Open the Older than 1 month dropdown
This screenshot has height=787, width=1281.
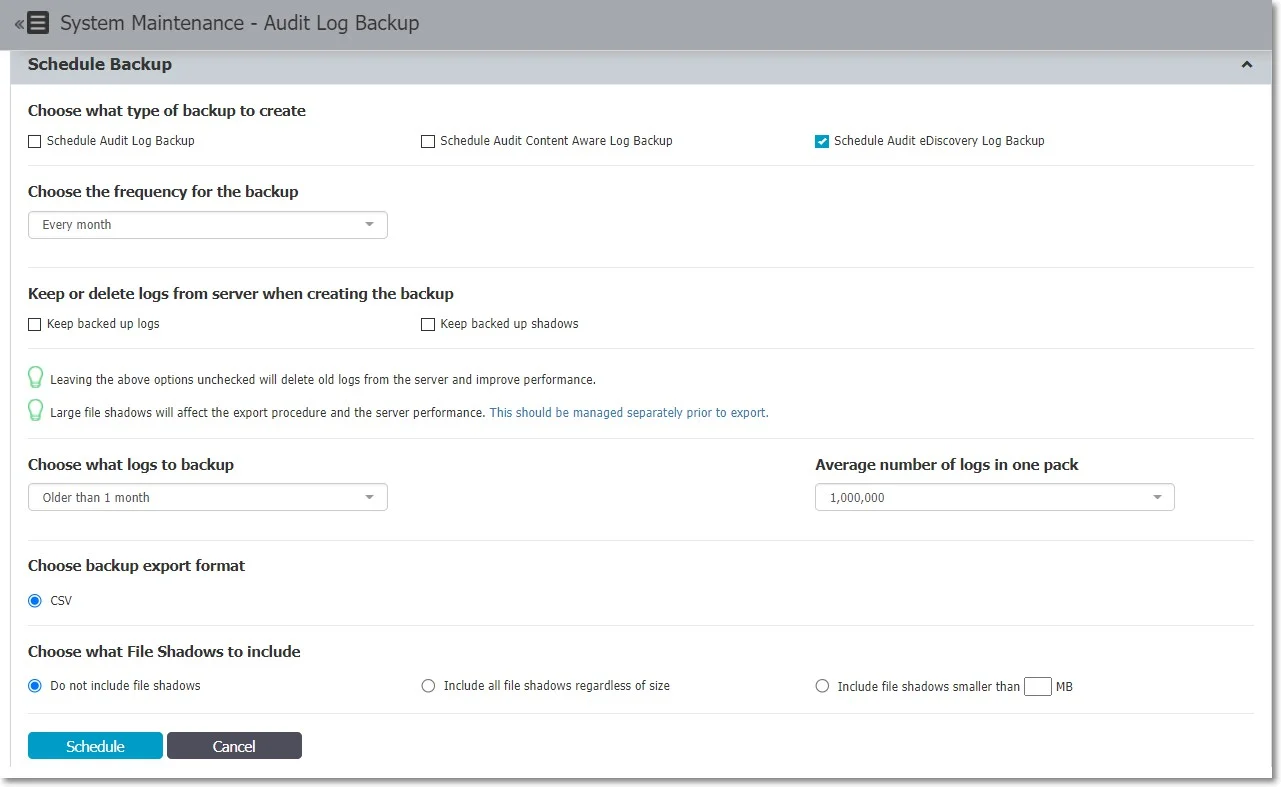[208, 497]
